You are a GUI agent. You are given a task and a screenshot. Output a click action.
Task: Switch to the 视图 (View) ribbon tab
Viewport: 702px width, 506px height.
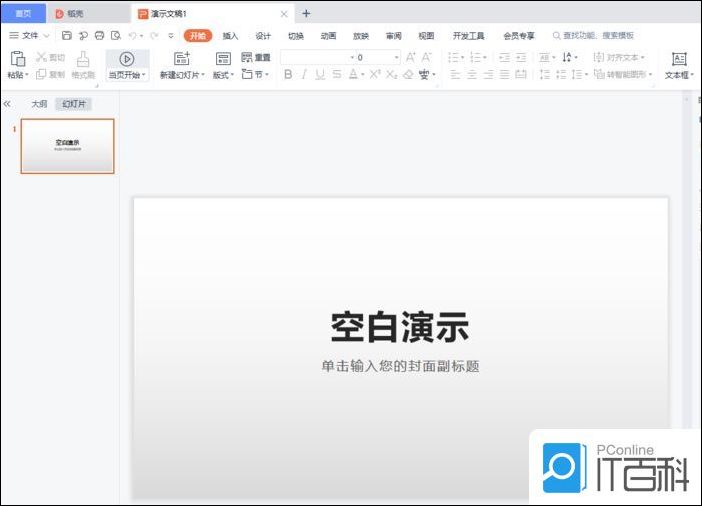[x=426, y=36]
